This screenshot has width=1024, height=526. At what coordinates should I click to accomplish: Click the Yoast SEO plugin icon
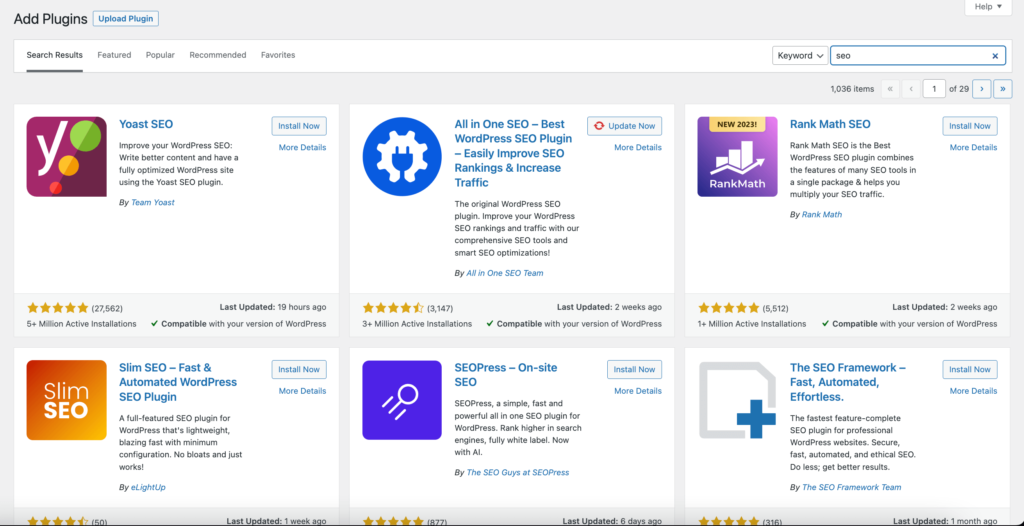[x=66, y=156]
